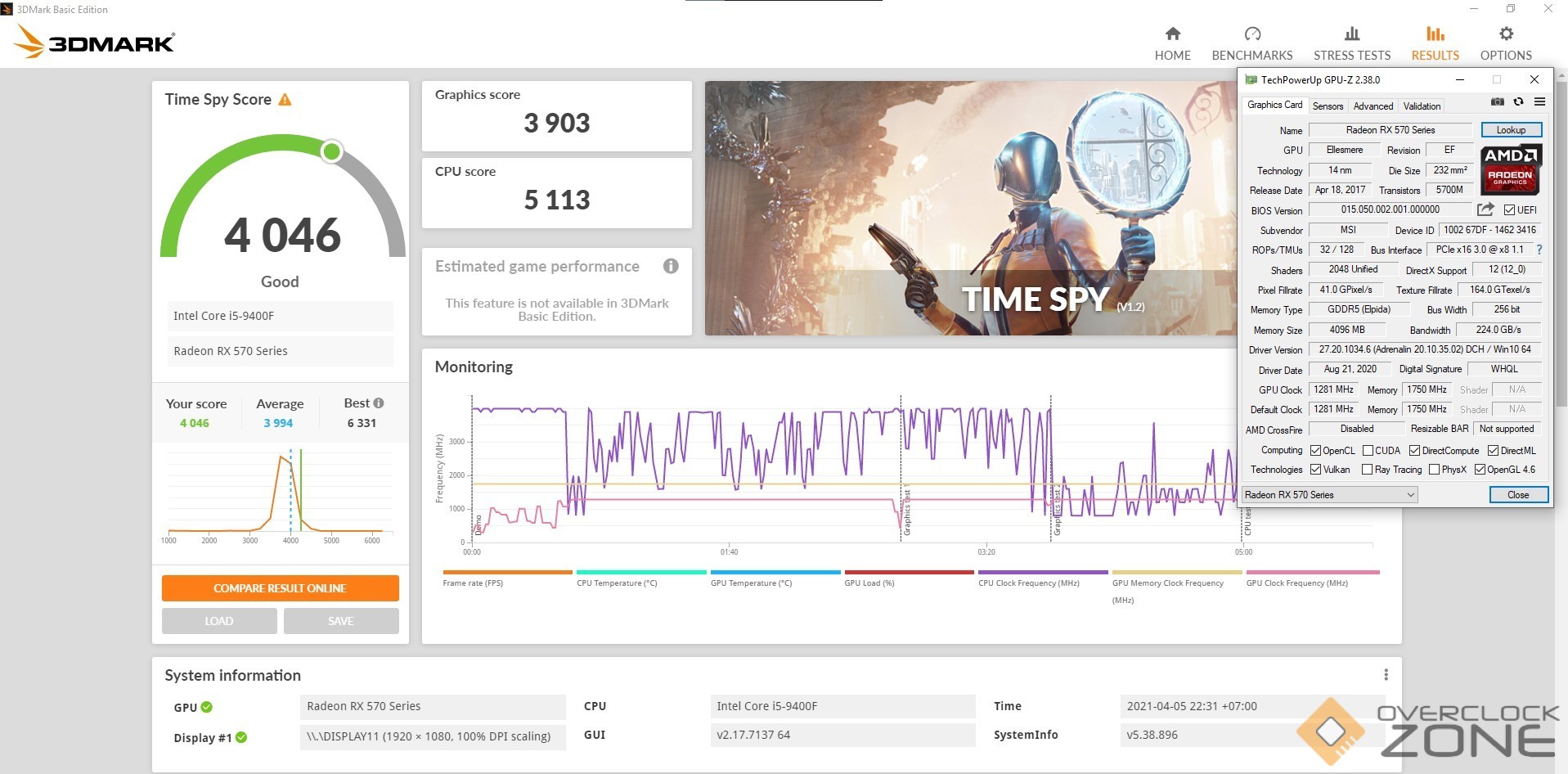Click the Time Spy score warning icon
1568x774 pixels.
[285, 100]
